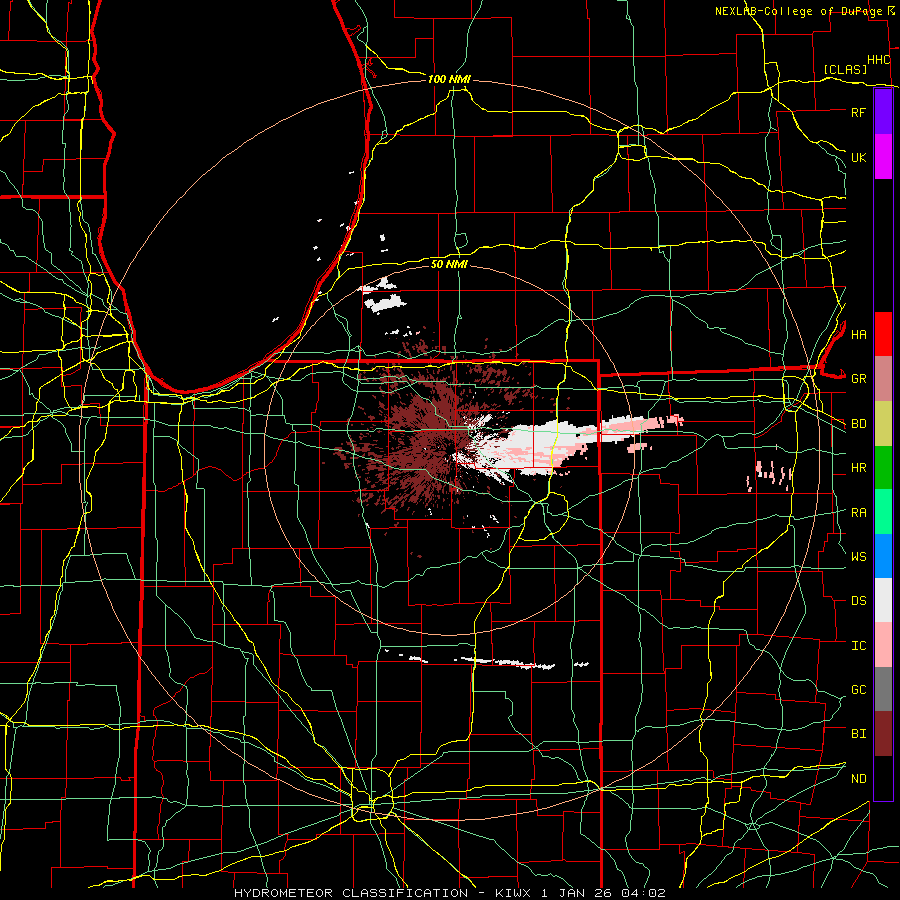
Task: Click the WS blue legend swatch
Action: coord(883,556)
